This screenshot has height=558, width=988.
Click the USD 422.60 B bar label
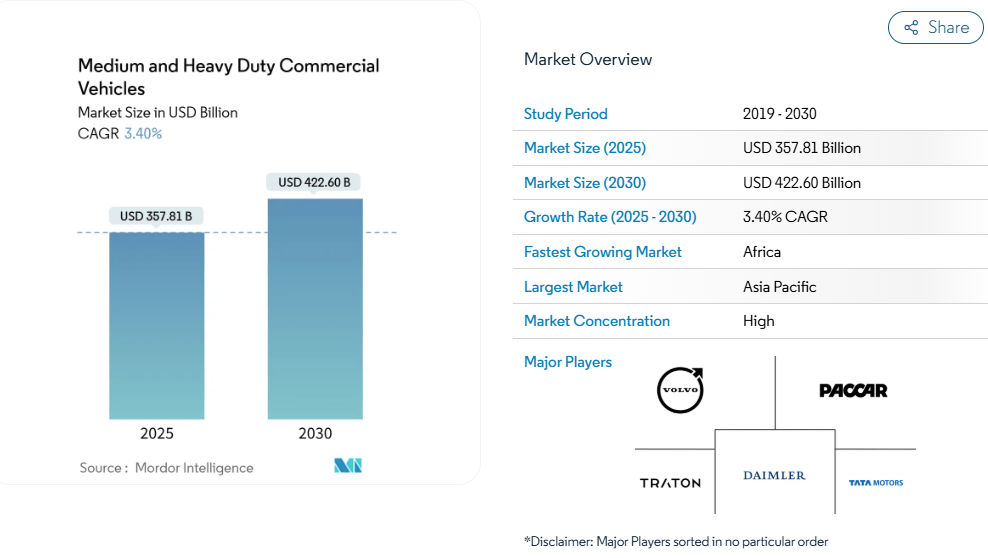click(314, 182)
